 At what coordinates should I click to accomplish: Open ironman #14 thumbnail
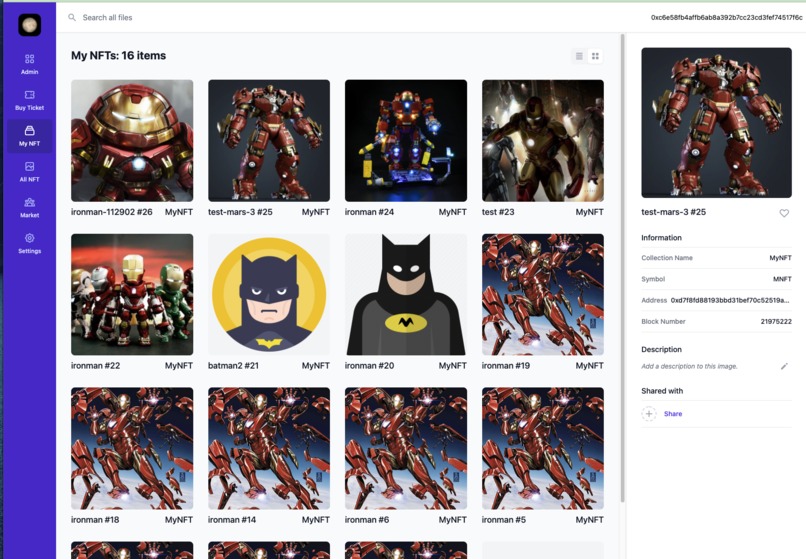pos(269,448)
